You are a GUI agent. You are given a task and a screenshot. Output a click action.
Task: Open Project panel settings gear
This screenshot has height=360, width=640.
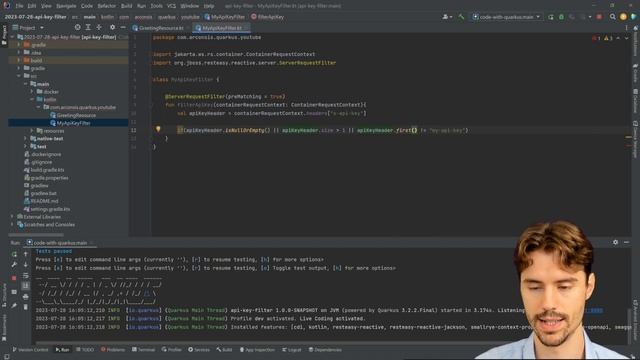112,27
